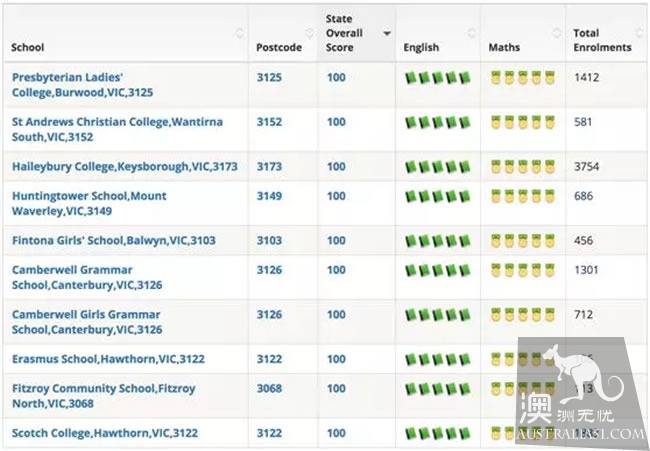The width and height of the screenshot is (650, 451).
Task: Open Haileybury College, Keysborough link
Action: (125, 167)
